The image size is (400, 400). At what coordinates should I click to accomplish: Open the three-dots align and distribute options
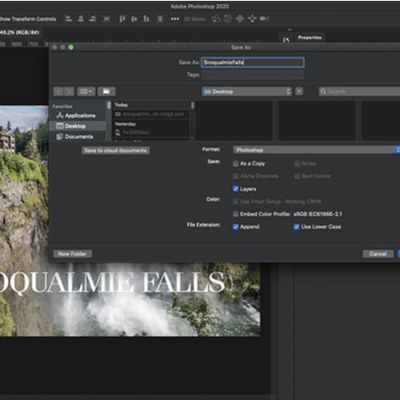[x=175, y=19]
